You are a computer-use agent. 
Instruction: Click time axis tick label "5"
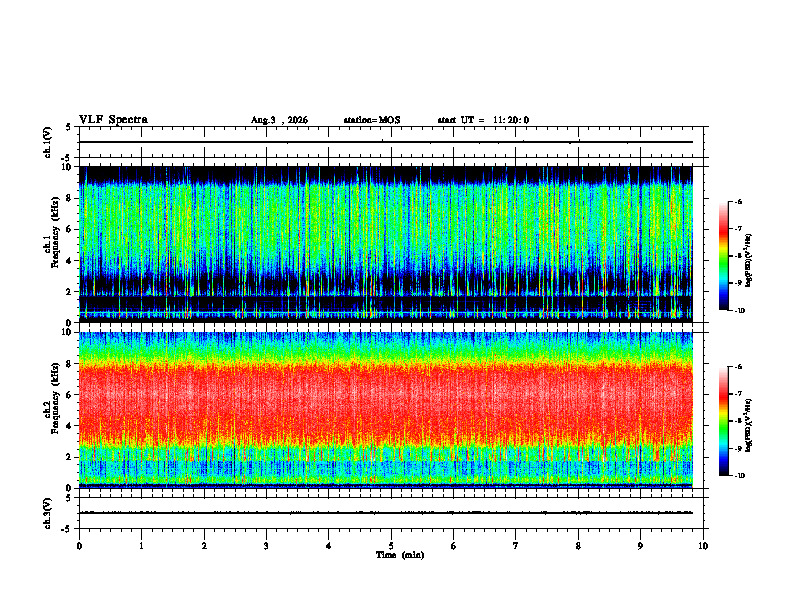[391, 546]
